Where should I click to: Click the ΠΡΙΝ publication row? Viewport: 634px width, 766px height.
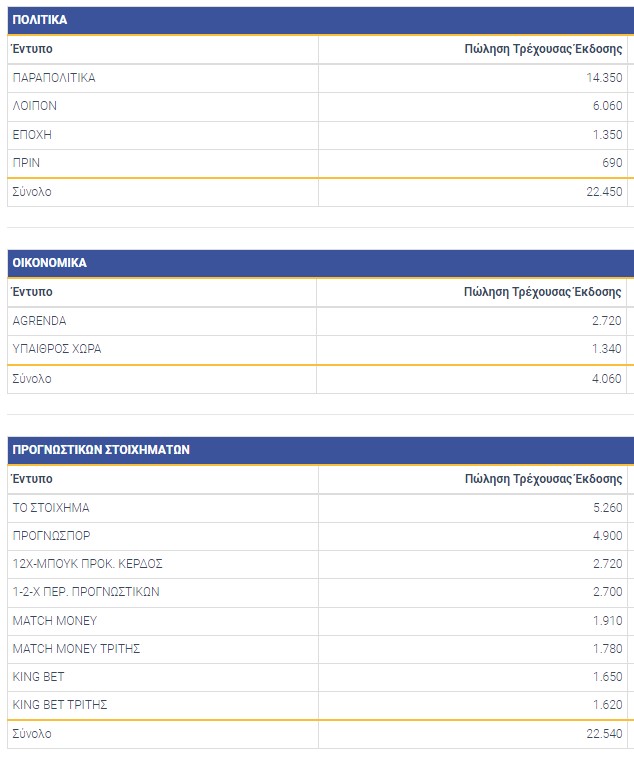(x=27, y=162)
